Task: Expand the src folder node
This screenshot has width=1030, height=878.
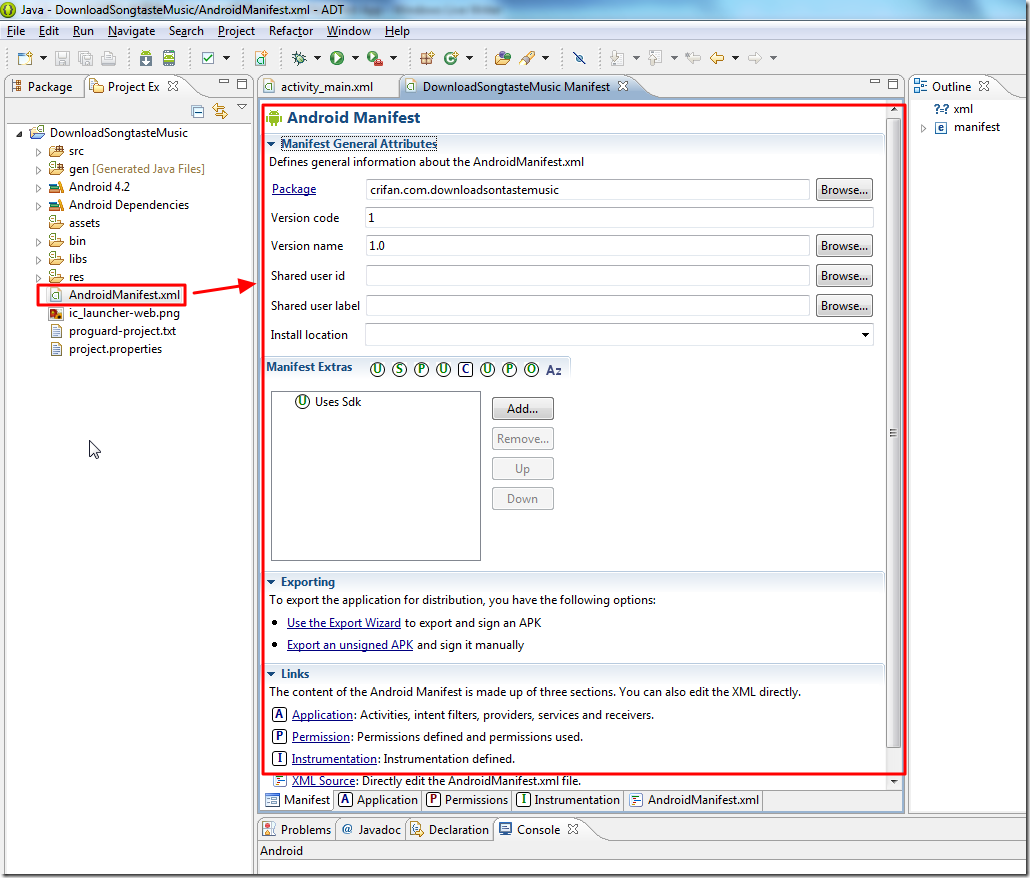Action: click(x=38, y=152)
